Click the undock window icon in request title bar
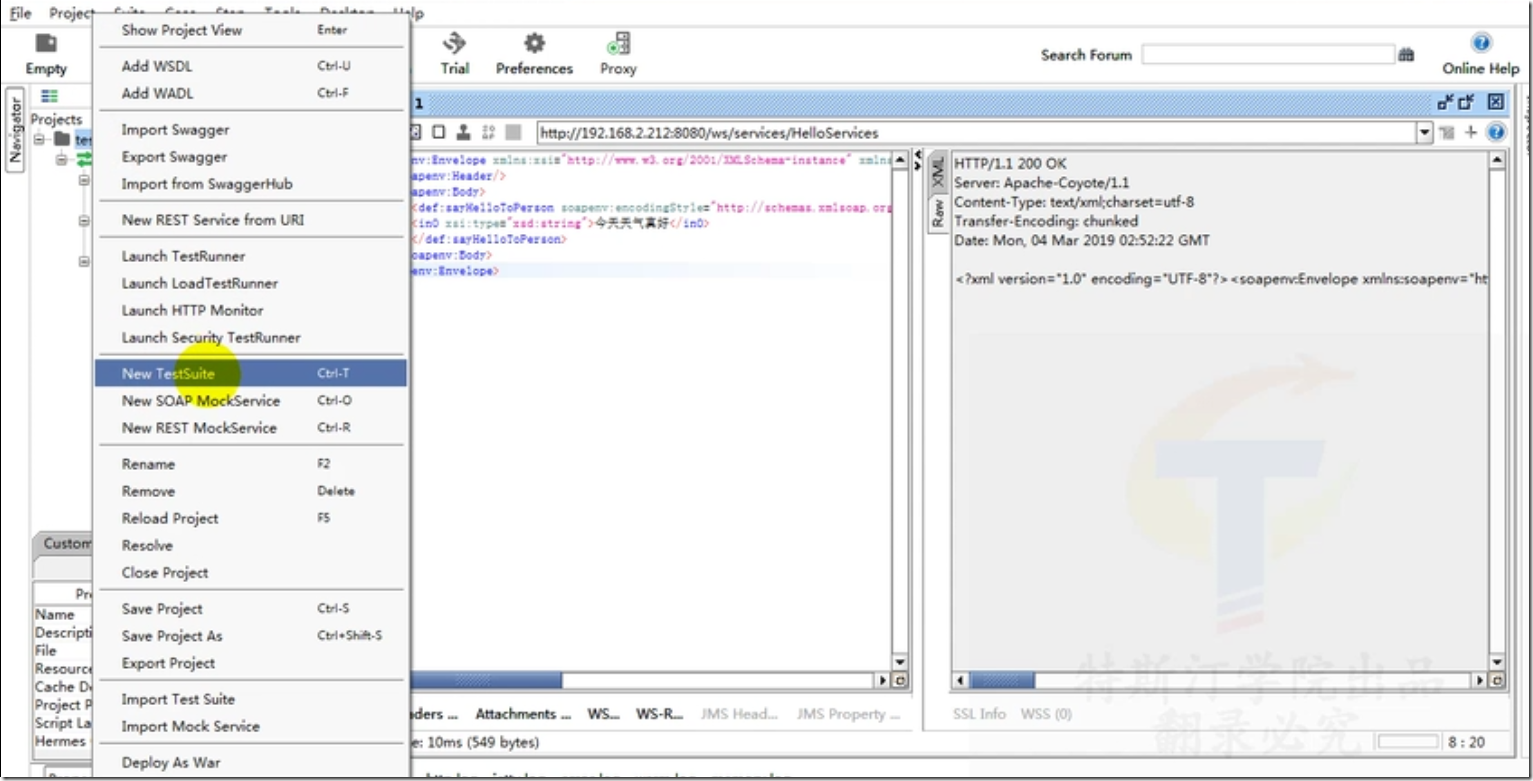1533x781 pixels. click(1467, 102)
